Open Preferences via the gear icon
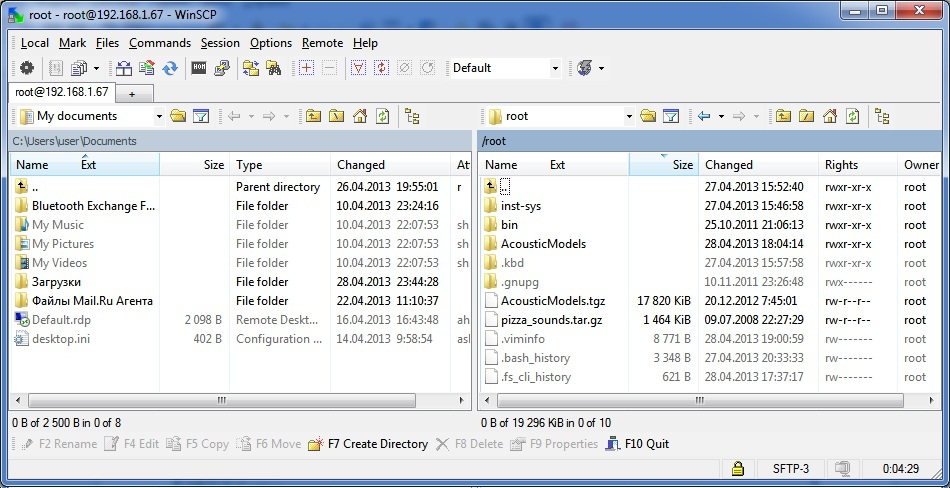This screenshot has height=488, width=950. (x=27, y=68)
